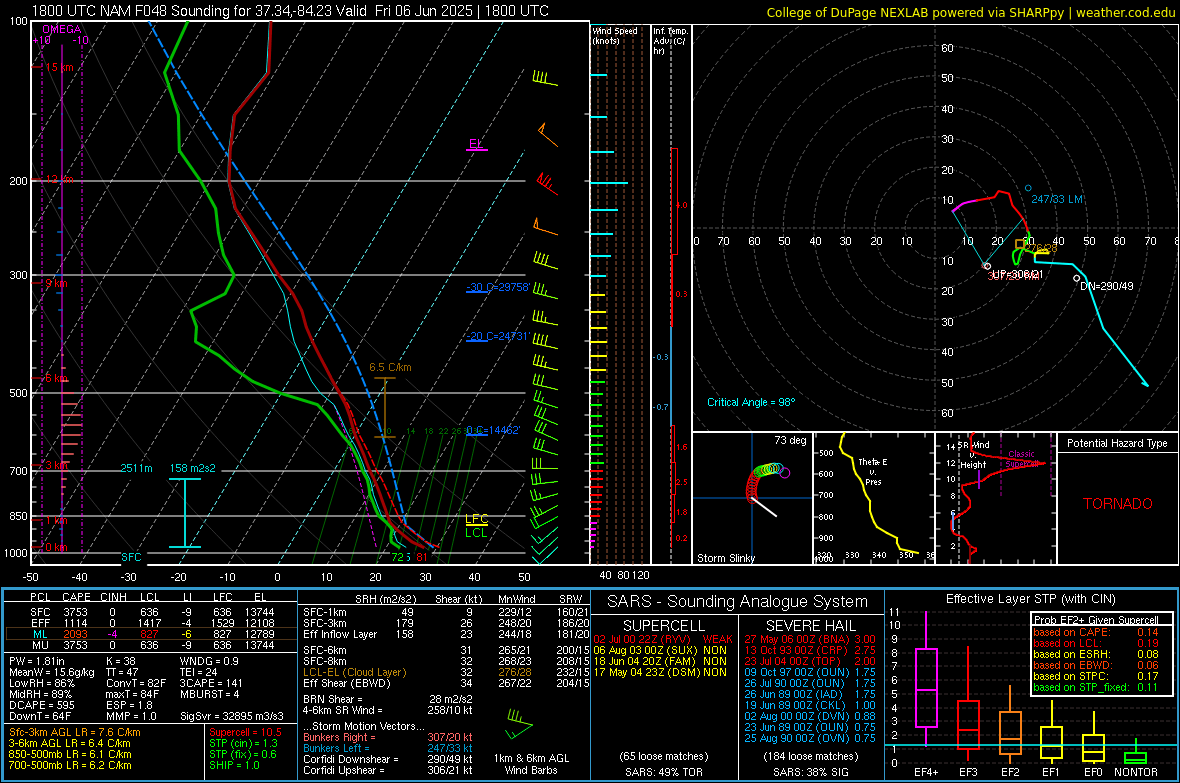Click the EF2 axis label
This screenshot has width=1180, height=783.
click(1010, 772)
